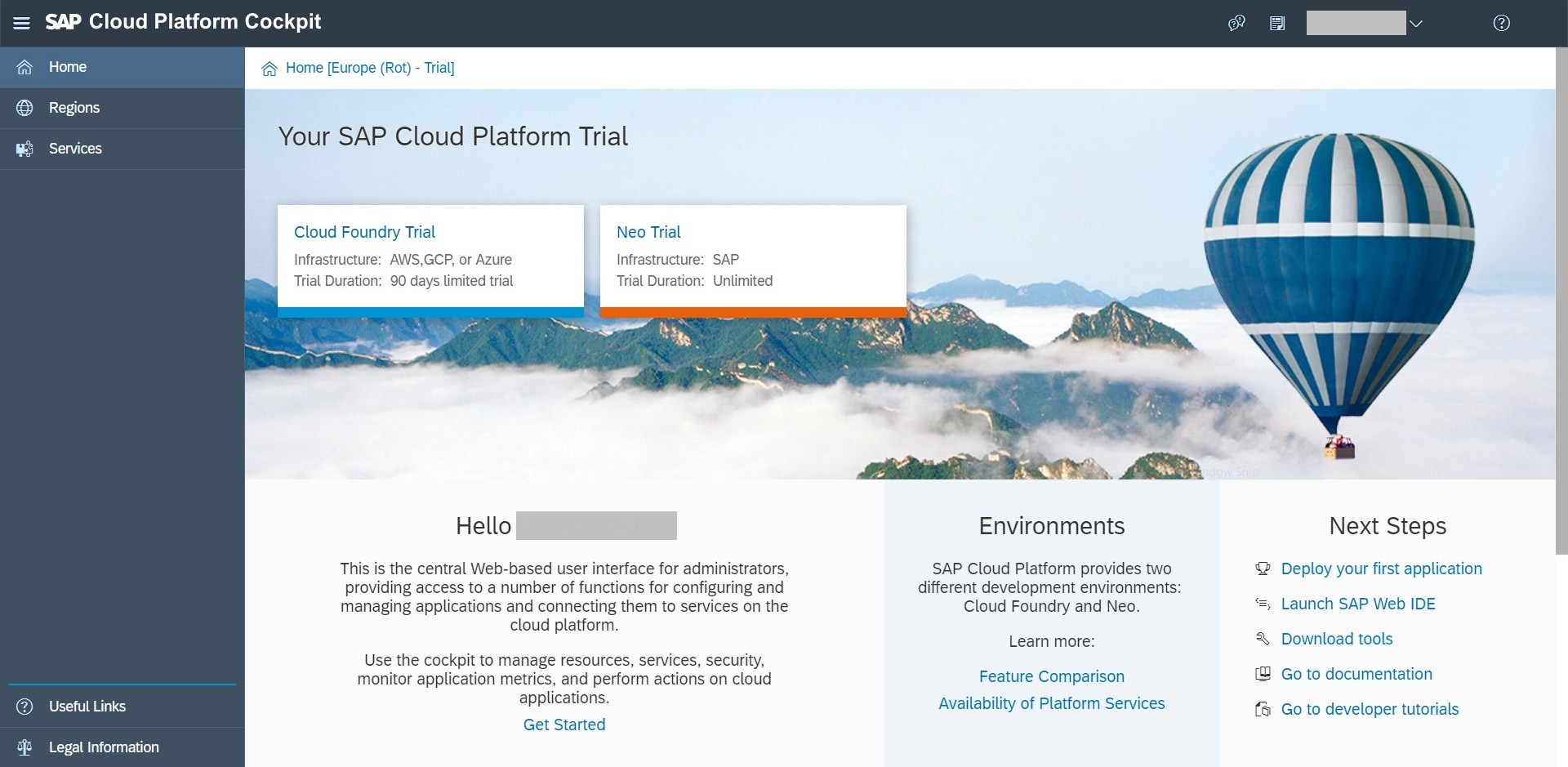The image size is (1568, 767).
Task: Click the Next Steps heading
Action: tap(1388, 526)
